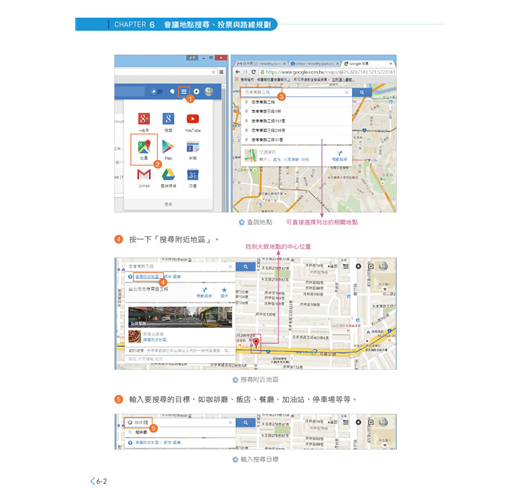Screen dimensions: 520x500
Task: Click the 搜尋附近地區 link marked with 4
Action: pos(147,277)
